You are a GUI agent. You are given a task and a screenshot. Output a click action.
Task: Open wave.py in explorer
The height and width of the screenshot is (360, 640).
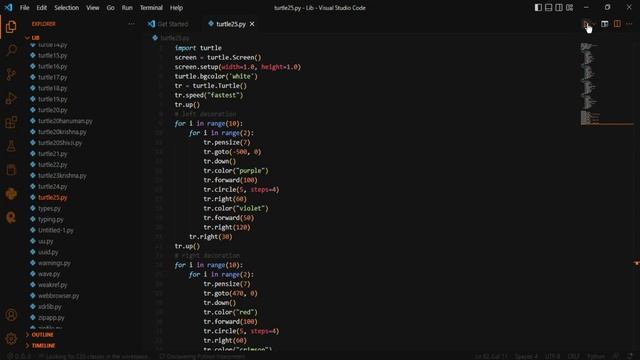point(49,274)
